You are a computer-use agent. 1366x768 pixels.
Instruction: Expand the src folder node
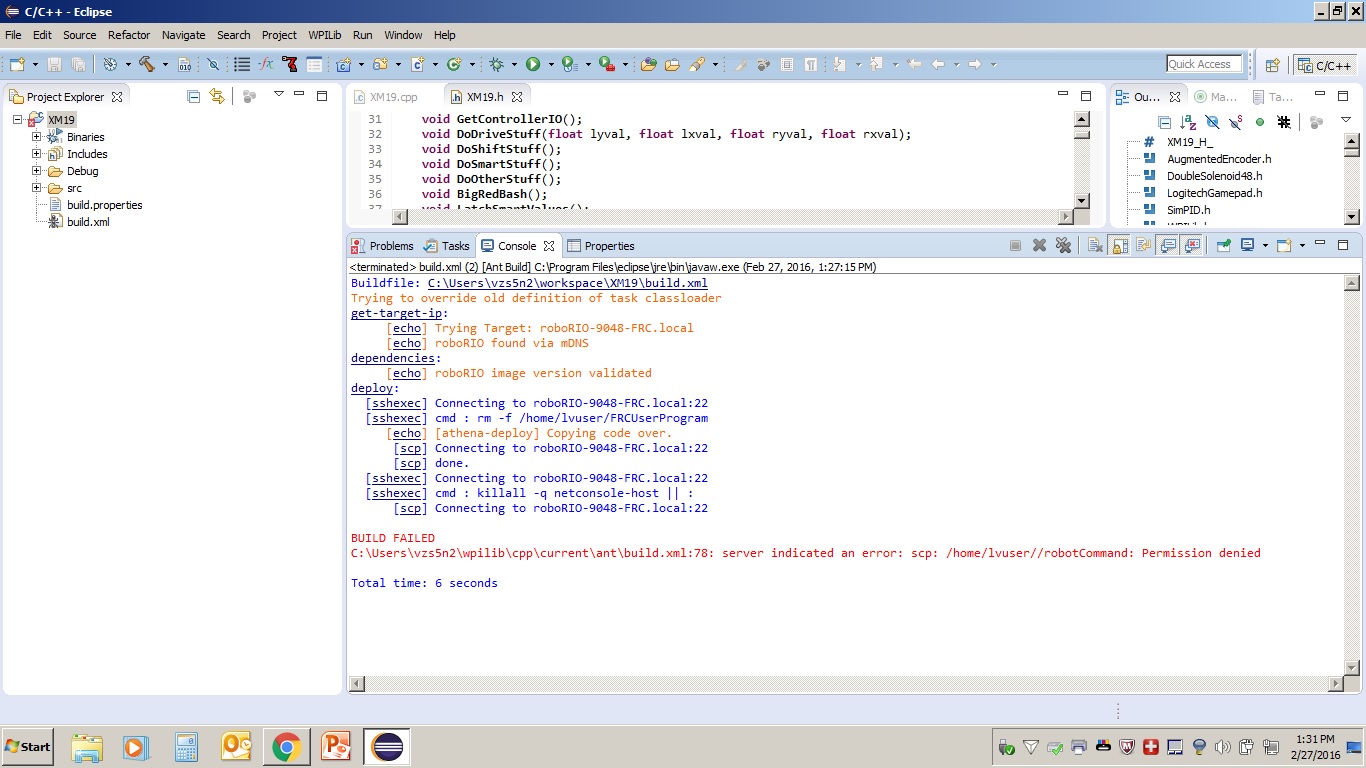point(37,188)
